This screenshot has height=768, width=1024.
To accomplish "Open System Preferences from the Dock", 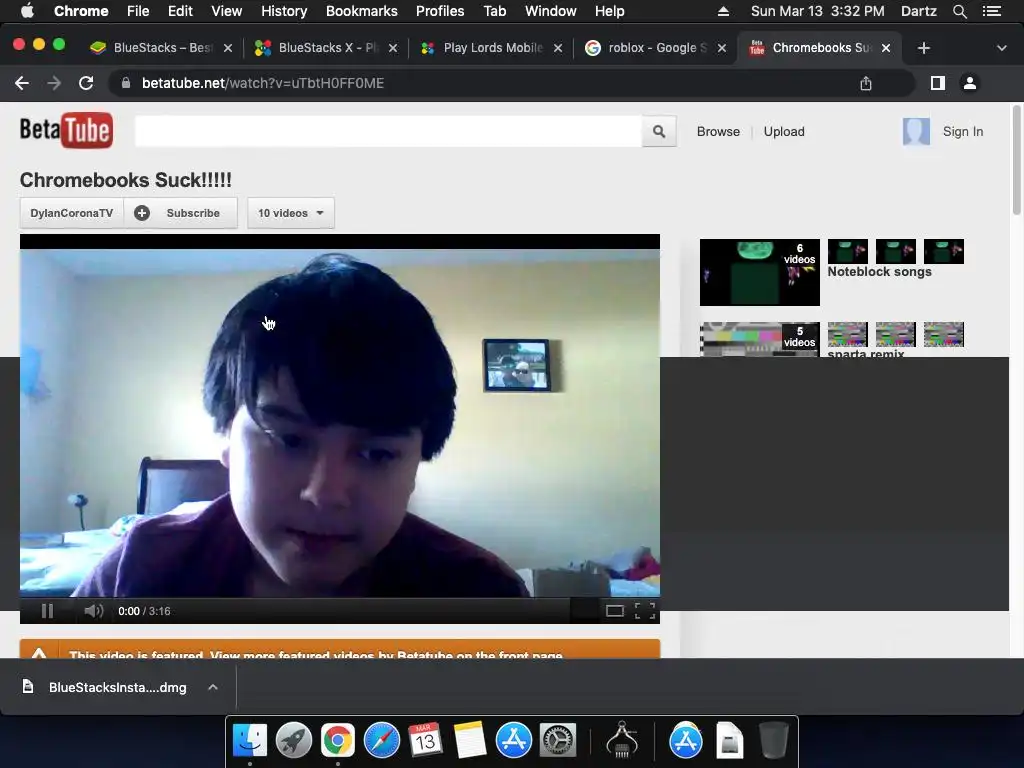I will [557, 740].
